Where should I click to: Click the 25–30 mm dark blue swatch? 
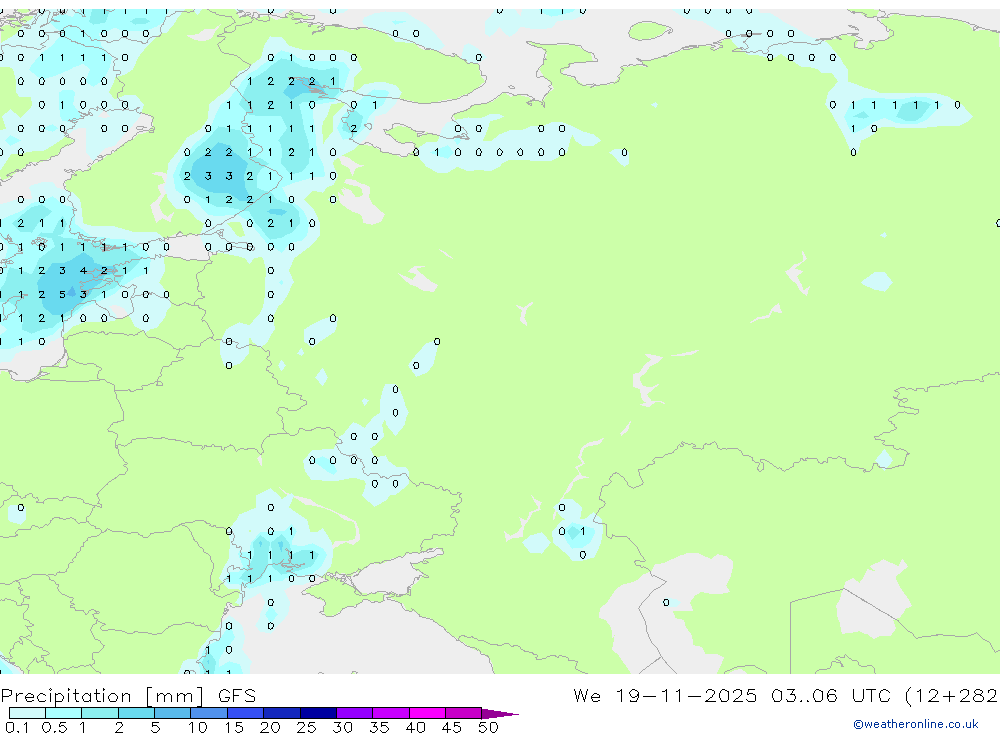318,713
